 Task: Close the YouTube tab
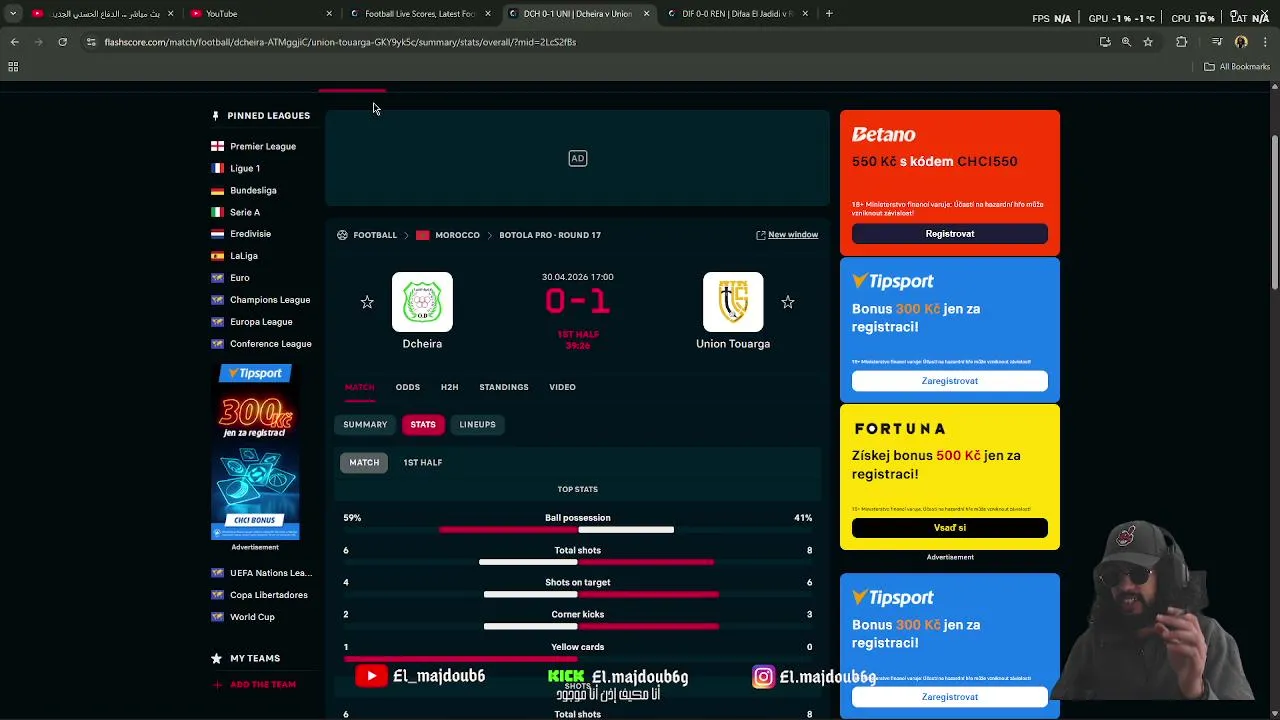click(329, 14)
